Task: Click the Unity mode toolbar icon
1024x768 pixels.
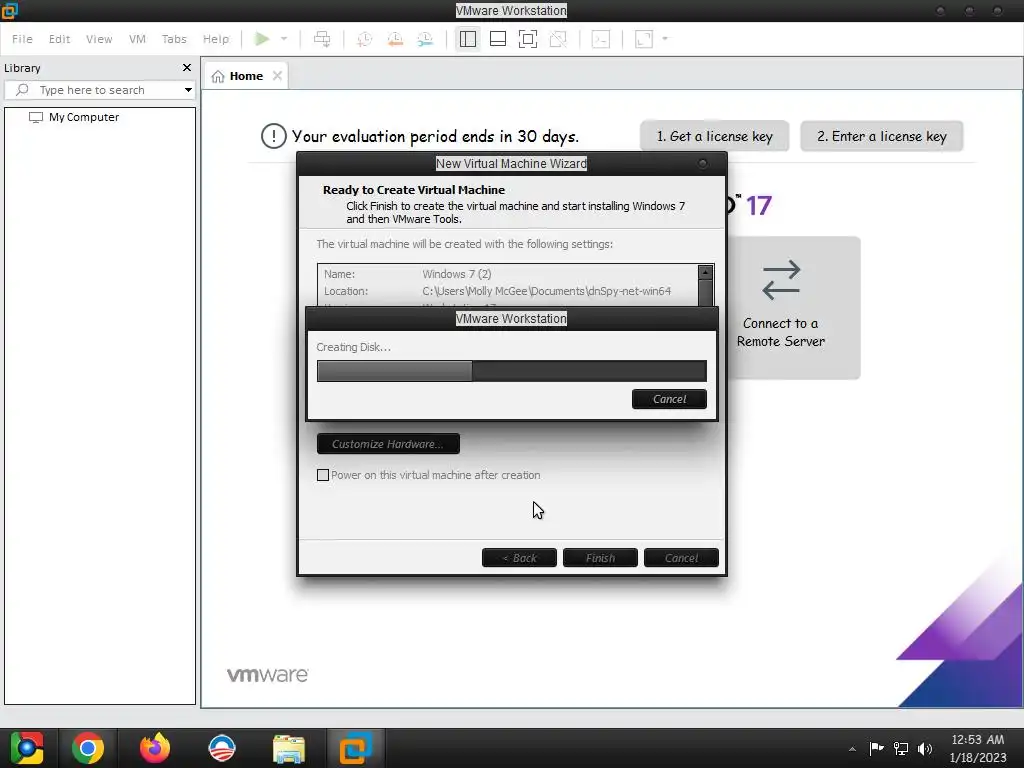Action: pyautogui.click(x=558, y=39)
